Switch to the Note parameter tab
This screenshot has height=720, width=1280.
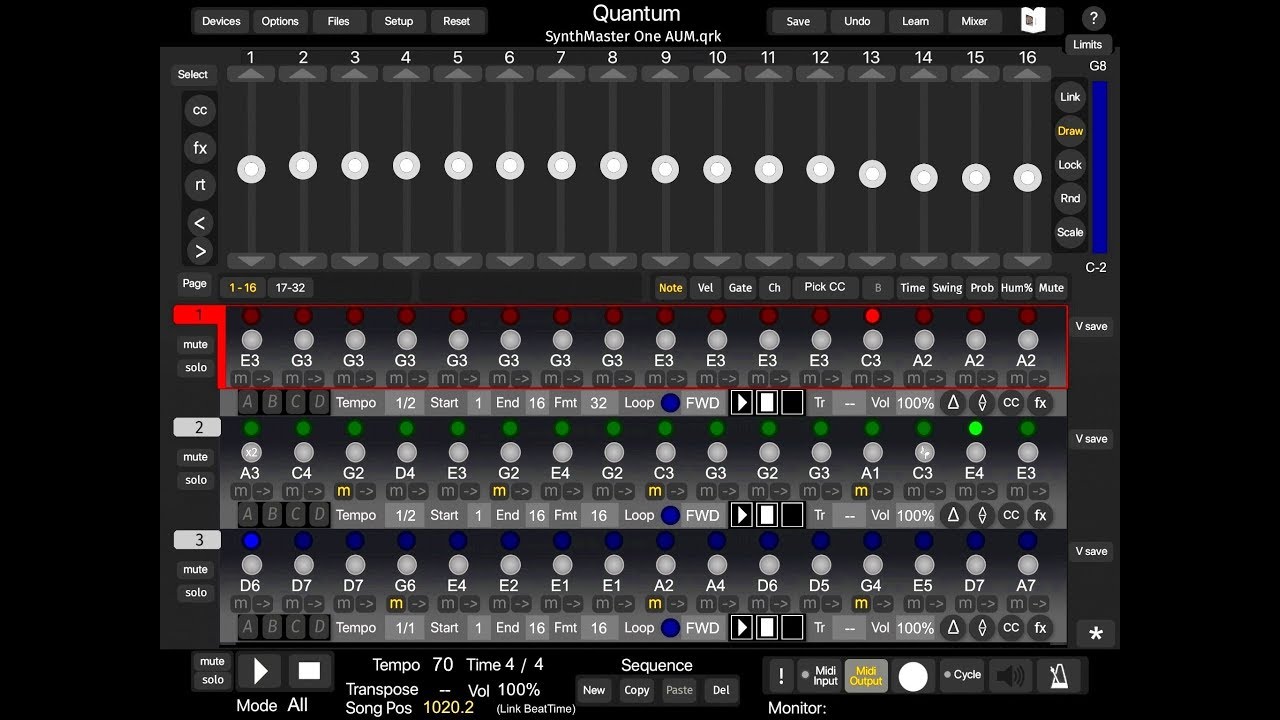(x=671, y=287)
